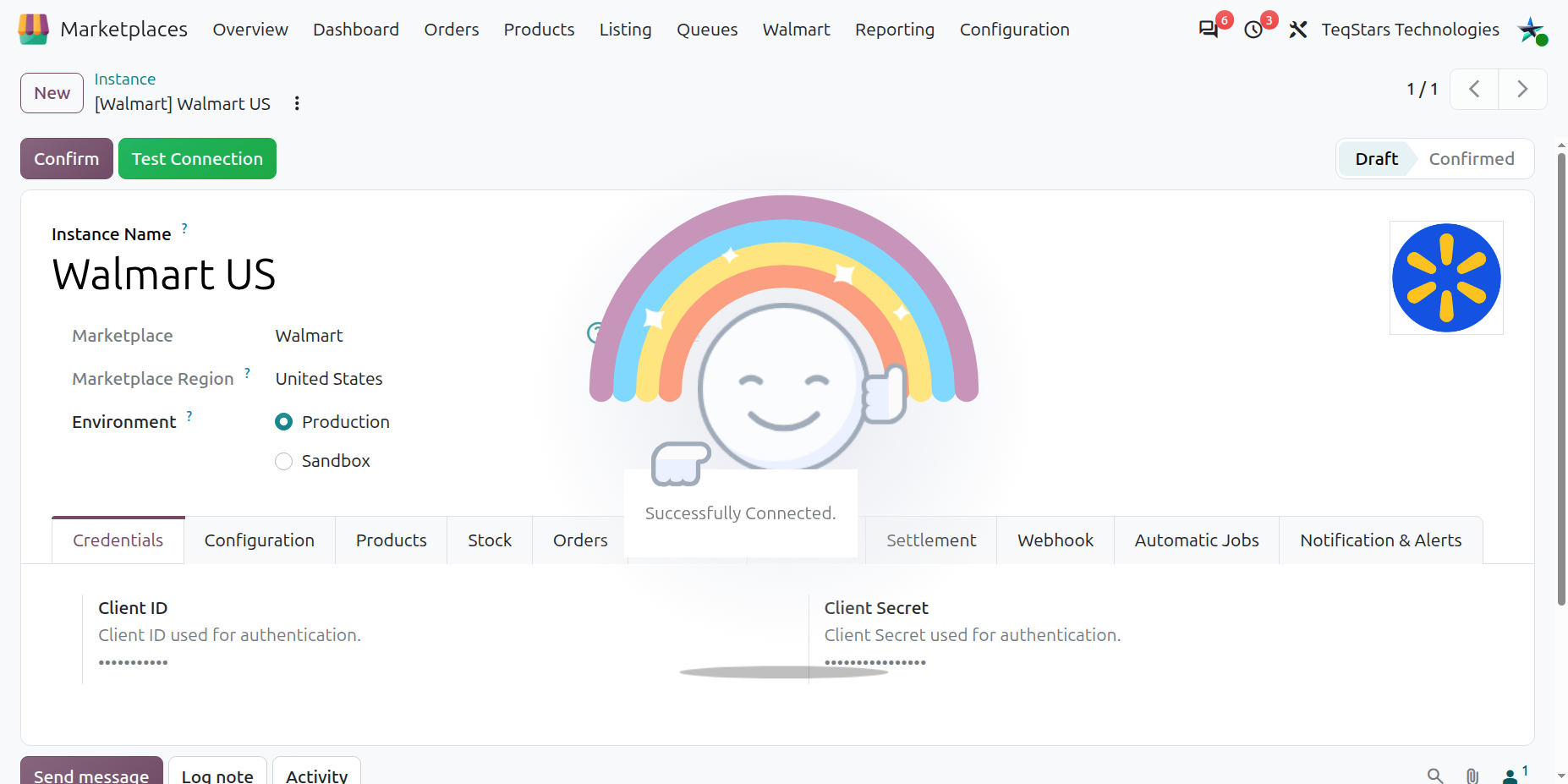Open the Reporting top menu
The image size is (1568, 784).
coord(894,30)
